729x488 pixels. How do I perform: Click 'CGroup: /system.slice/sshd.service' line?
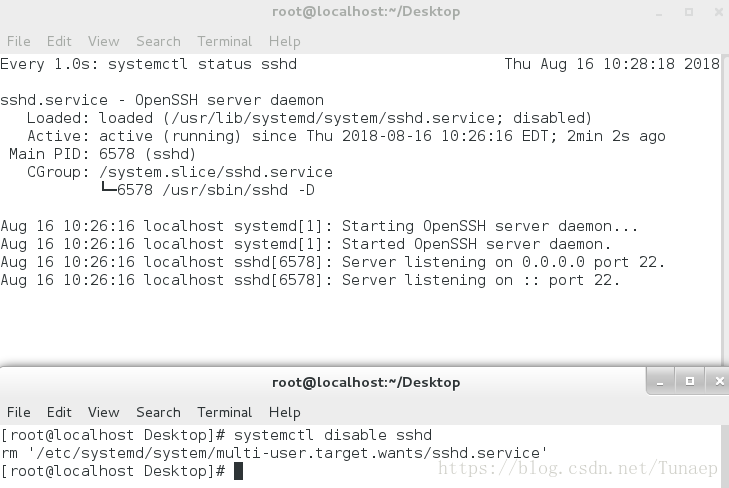pos(180,172)
